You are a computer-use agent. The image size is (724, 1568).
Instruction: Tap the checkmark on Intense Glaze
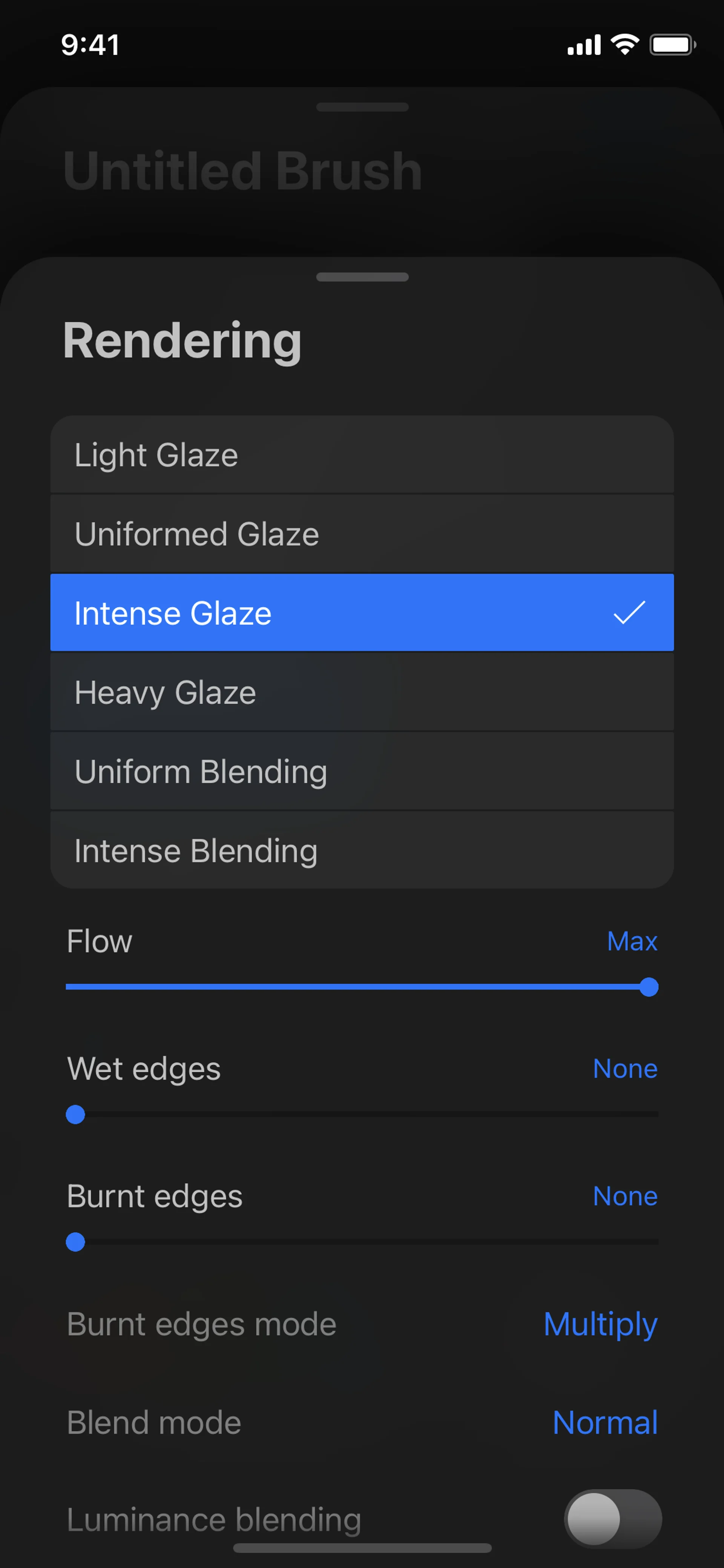point(629,612)
